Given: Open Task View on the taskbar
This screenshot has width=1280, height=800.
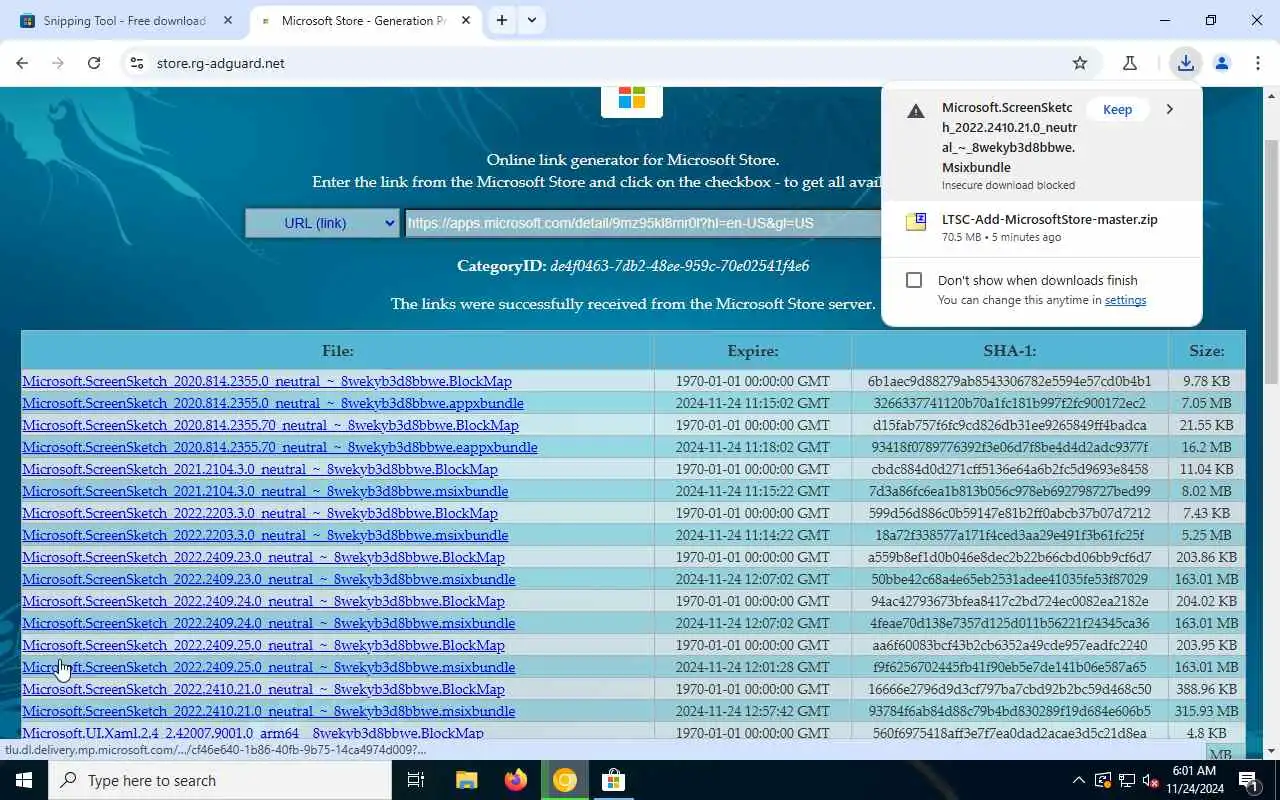Looking at the screenshot, I should point(416,780).
